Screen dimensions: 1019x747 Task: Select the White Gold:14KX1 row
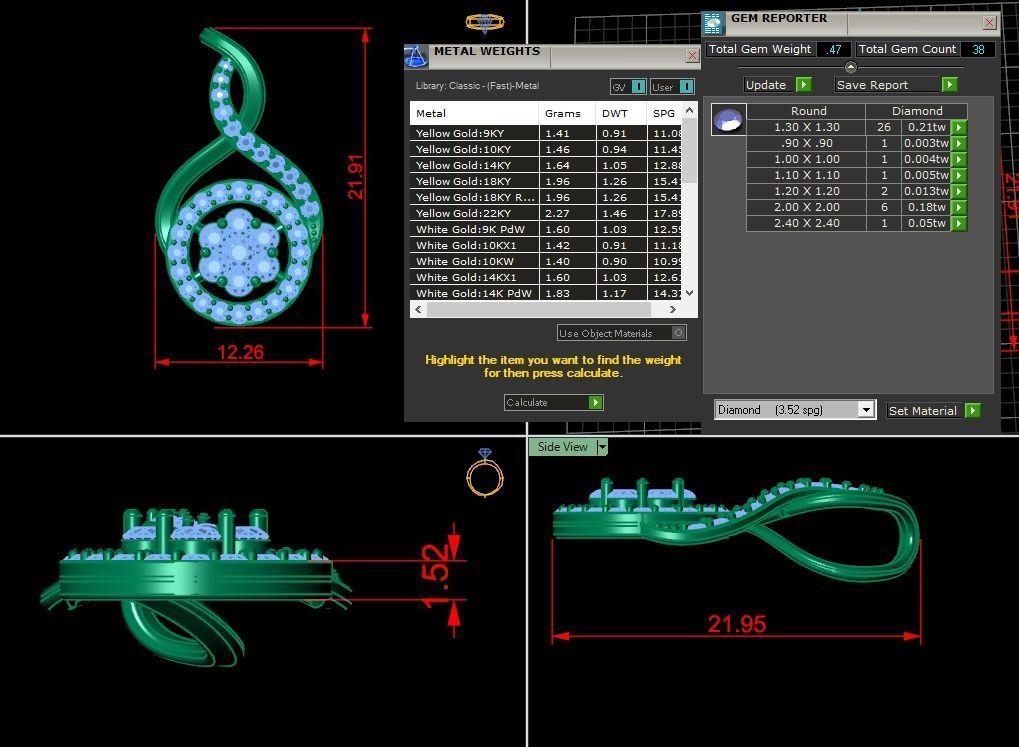coord(546,277)
